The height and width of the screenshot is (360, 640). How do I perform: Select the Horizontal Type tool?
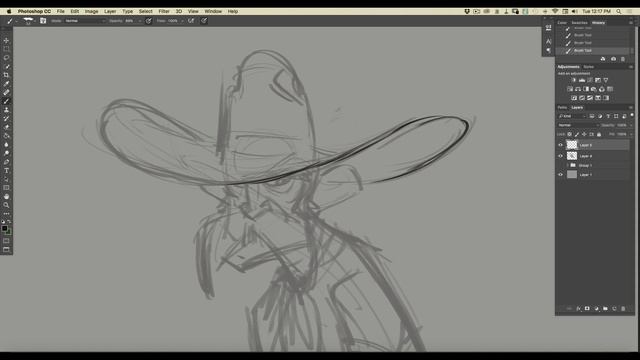pyautogui.click(x=6, y=171)
